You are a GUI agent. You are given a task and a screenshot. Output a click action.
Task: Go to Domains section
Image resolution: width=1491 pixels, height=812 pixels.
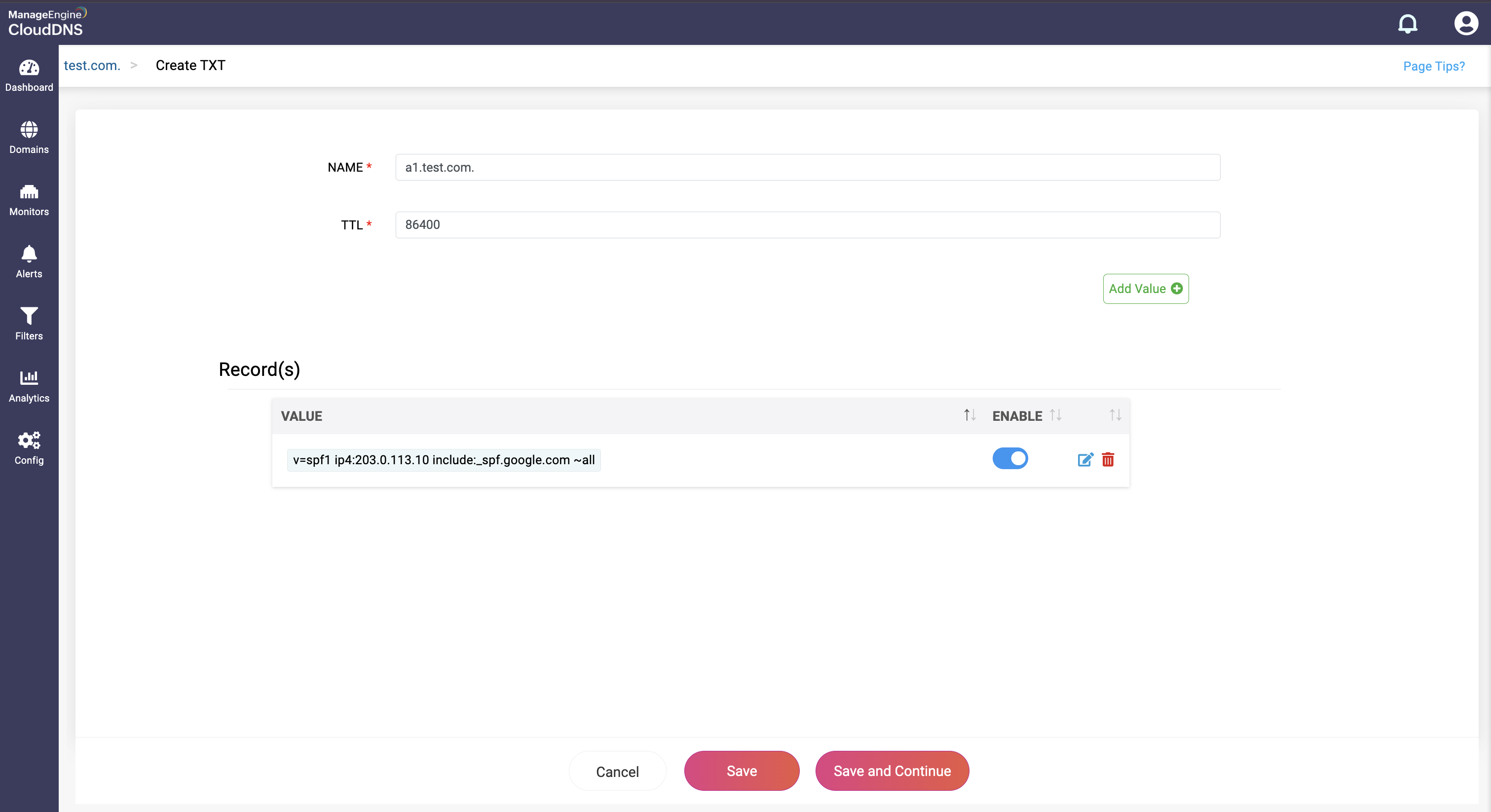click(29, 138)
